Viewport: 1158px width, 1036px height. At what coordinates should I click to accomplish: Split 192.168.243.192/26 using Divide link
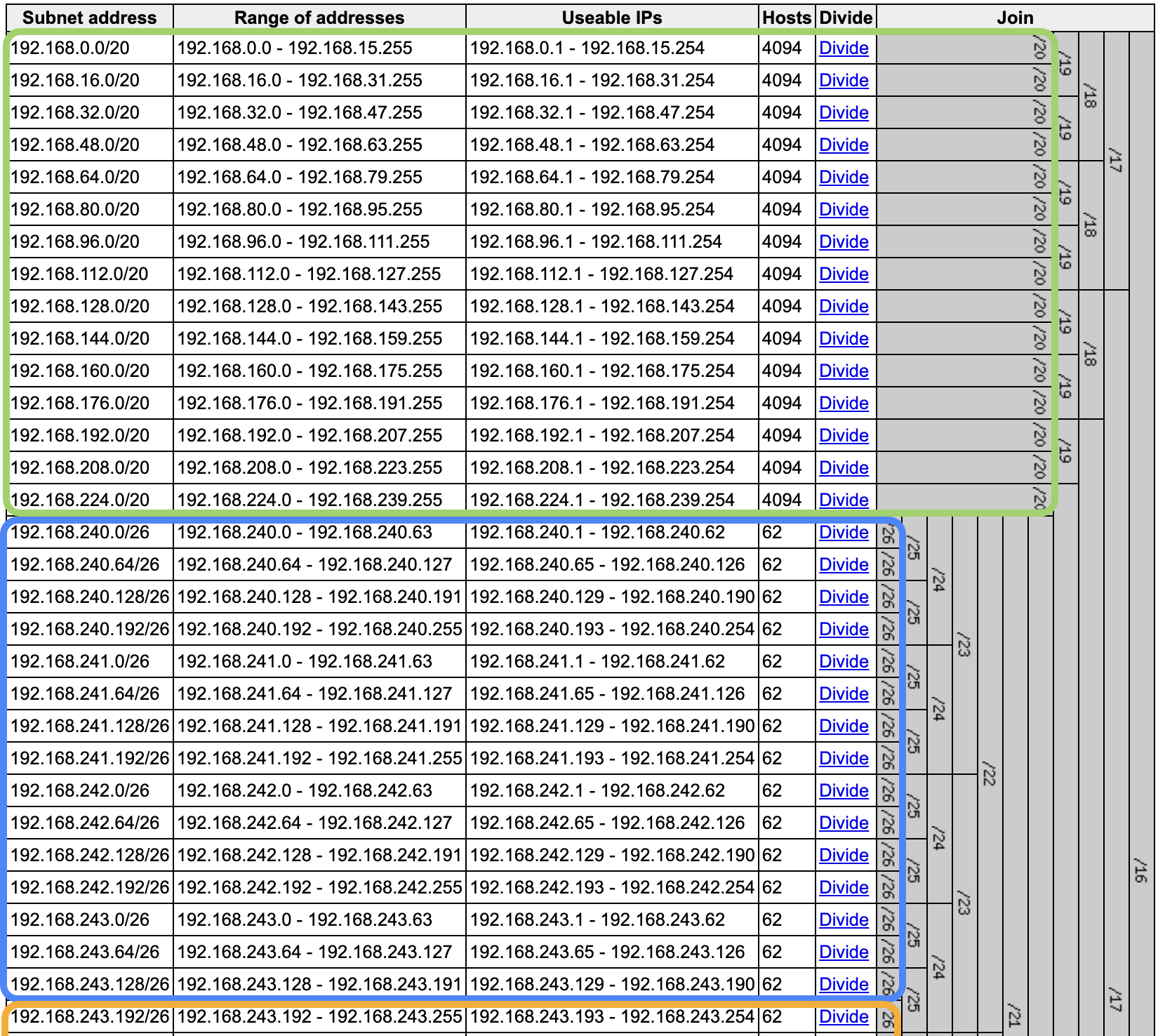point(844,1016)
